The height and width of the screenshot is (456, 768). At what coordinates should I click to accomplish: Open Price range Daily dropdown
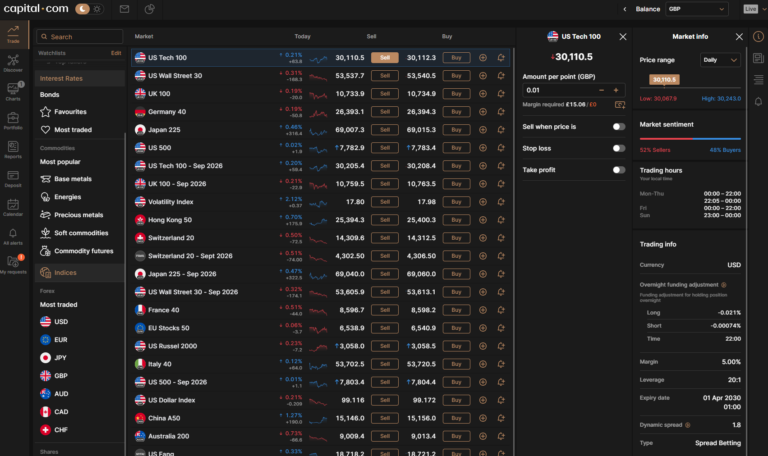(720, 60)
